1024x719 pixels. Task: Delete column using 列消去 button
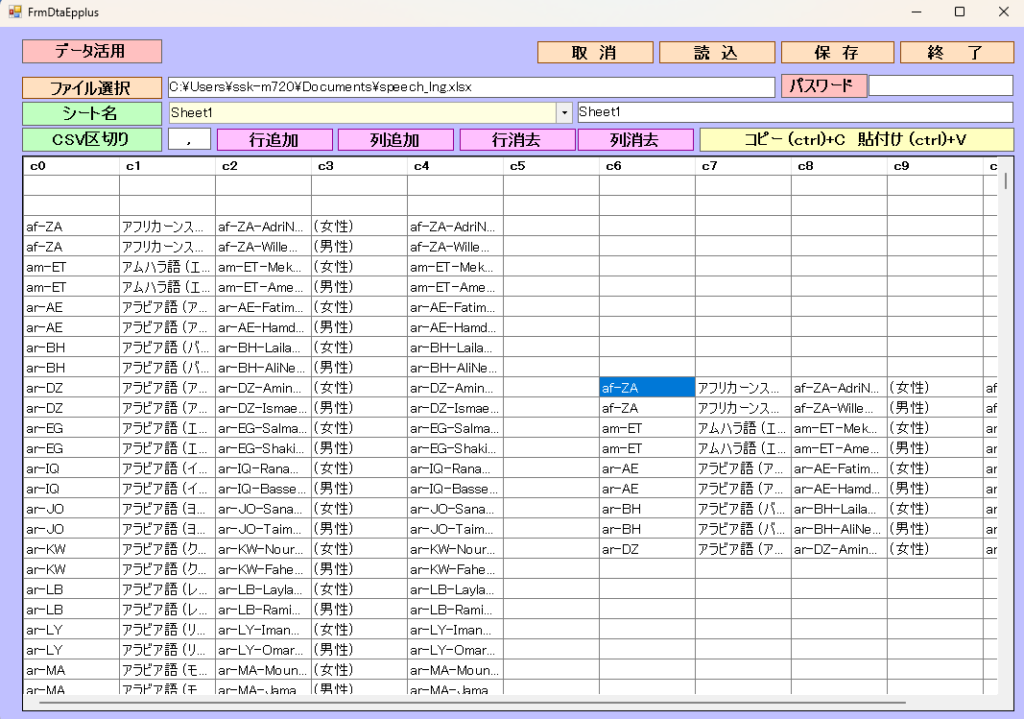[635, 140]
